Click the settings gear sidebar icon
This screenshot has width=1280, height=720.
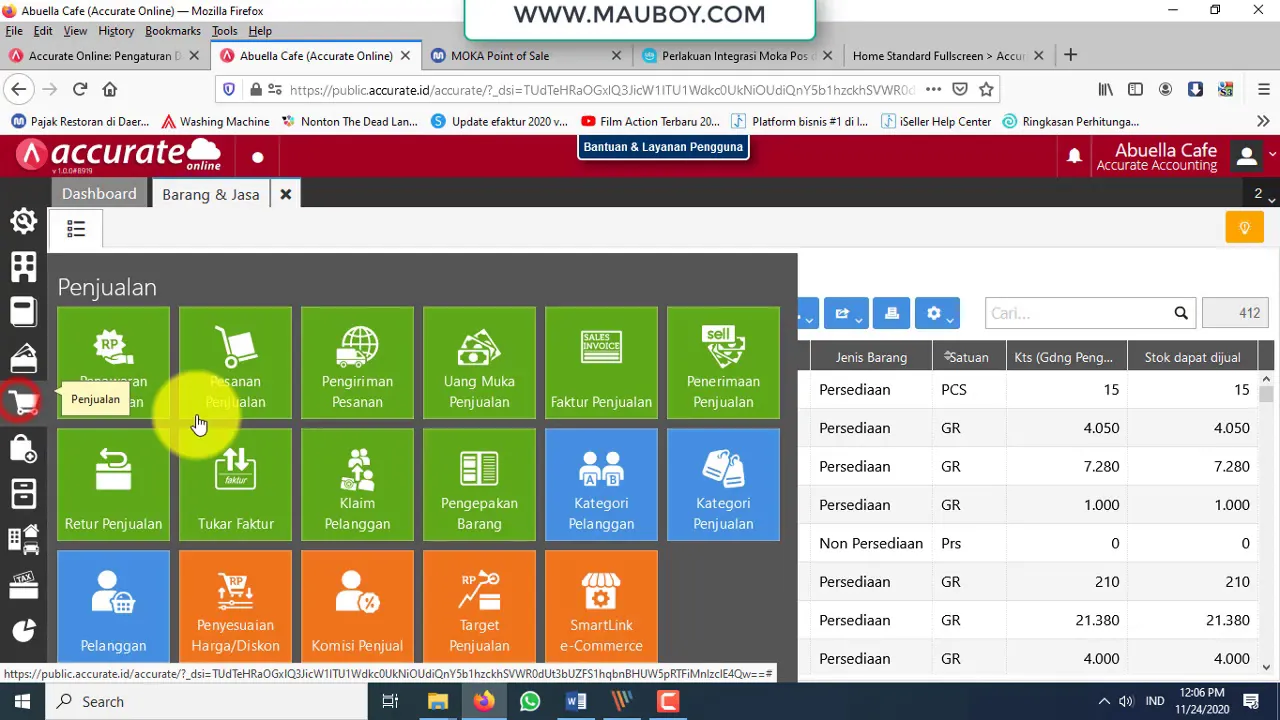point(24,221)
